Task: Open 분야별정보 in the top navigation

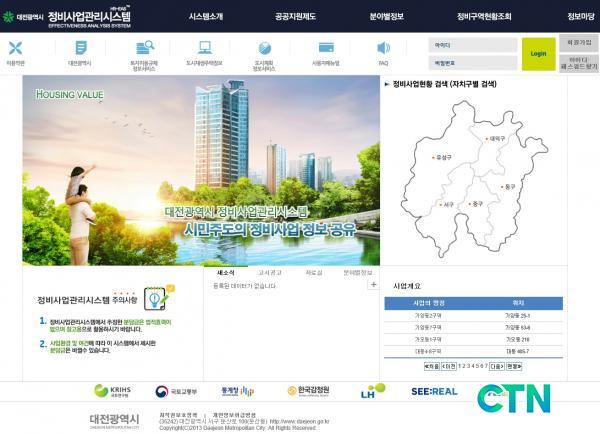Action: tap(387, 16)
